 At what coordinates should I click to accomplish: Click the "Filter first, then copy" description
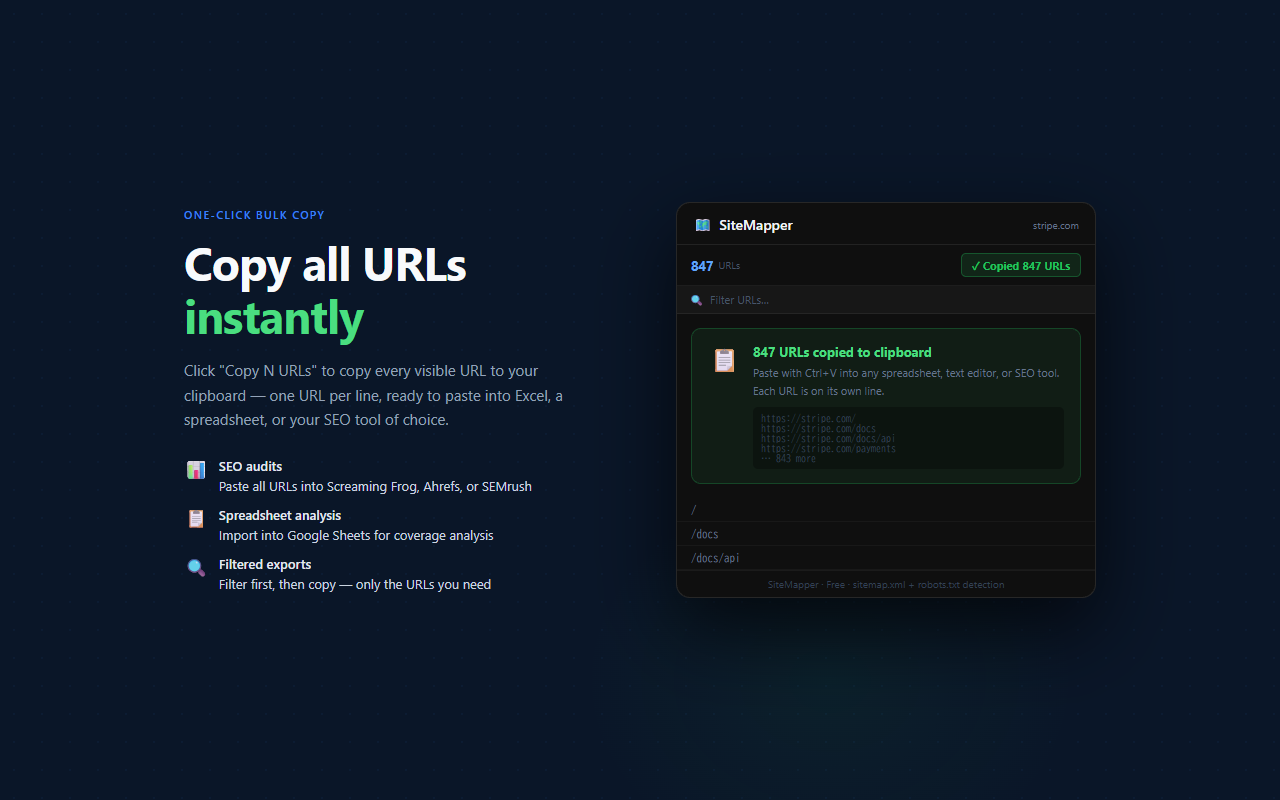pyautogui.click(x=355, y=585)
